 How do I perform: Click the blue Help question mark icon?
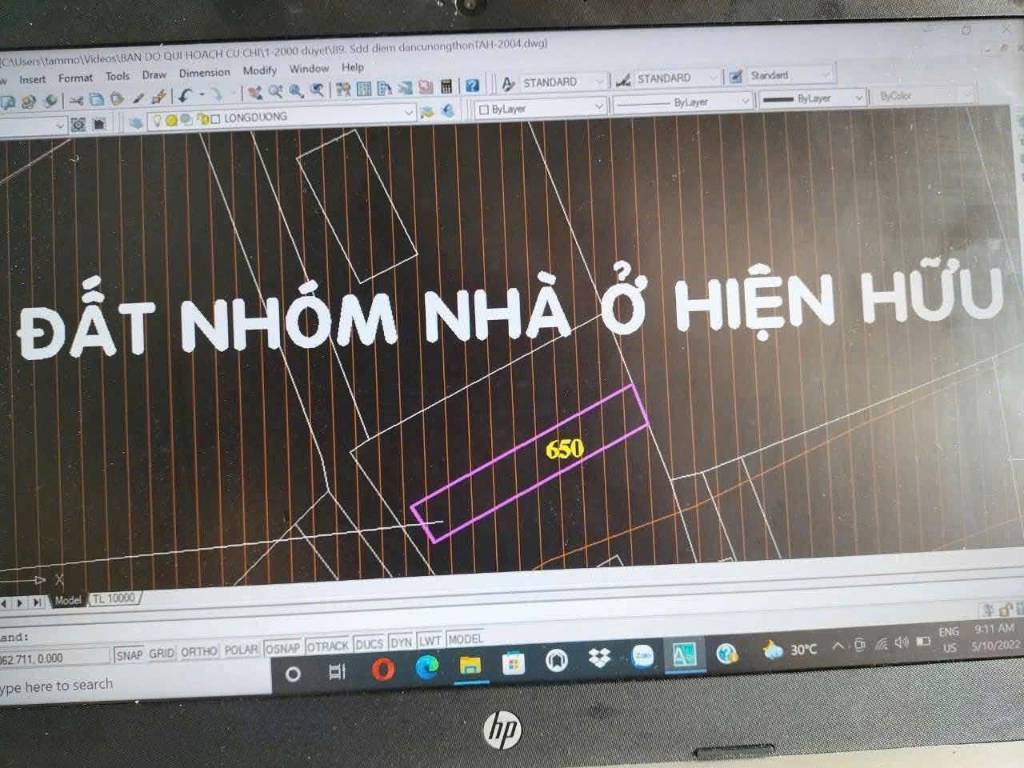click(x=472, y=86)
